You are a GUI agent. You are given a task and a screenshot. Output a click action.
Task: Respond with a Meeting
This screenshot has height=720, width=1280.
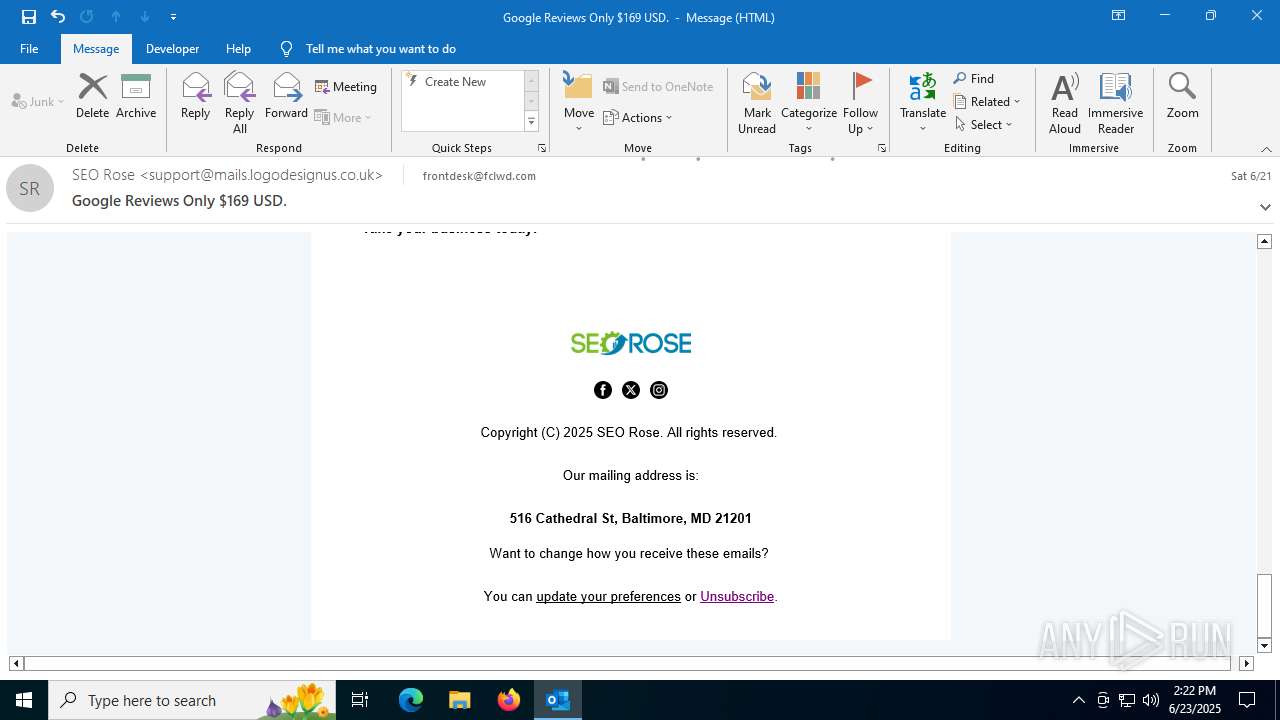[346, 87]
